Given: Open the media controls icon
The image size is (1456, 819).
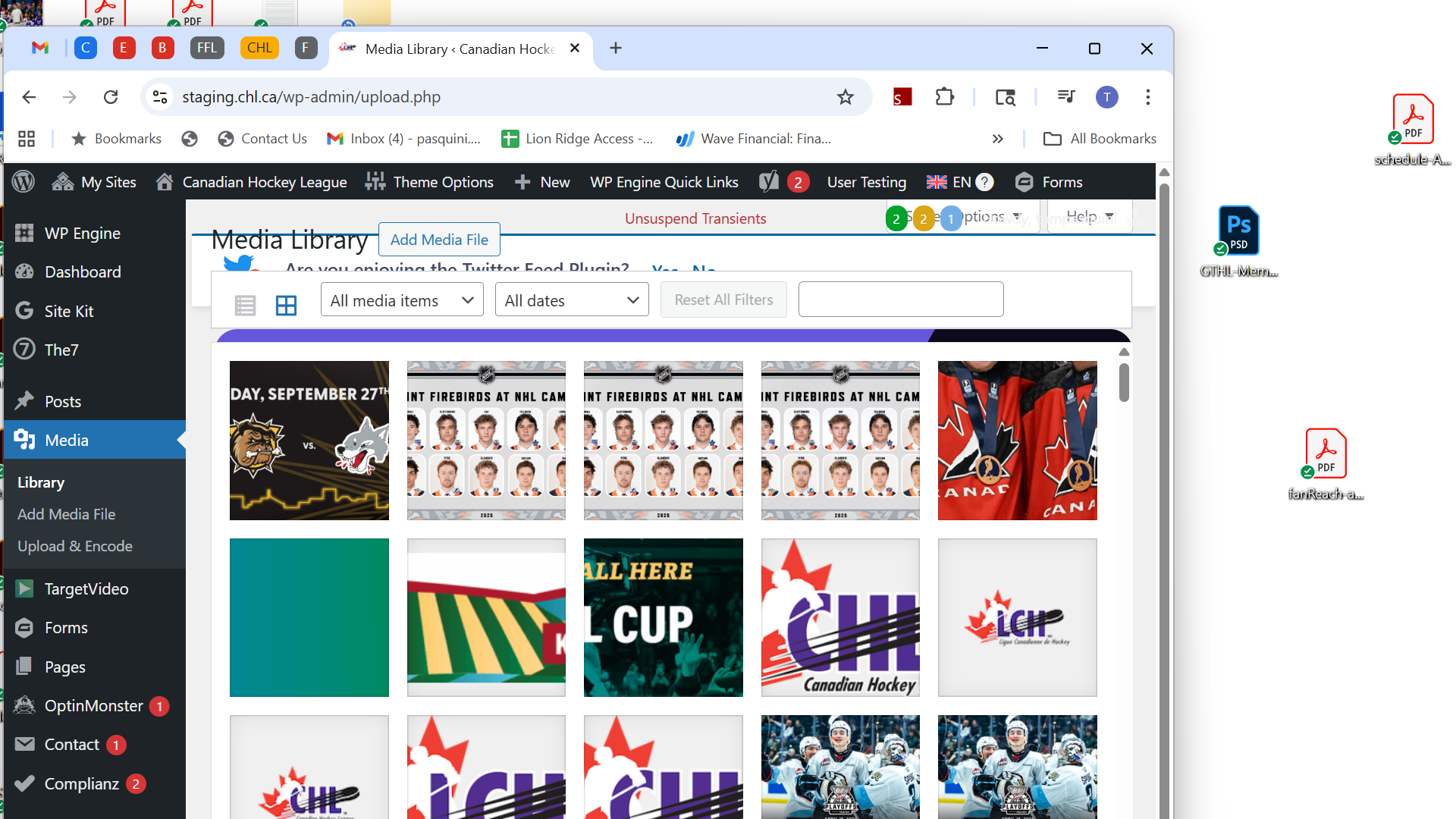Looking at the screenshot, I should point(1065,97).
